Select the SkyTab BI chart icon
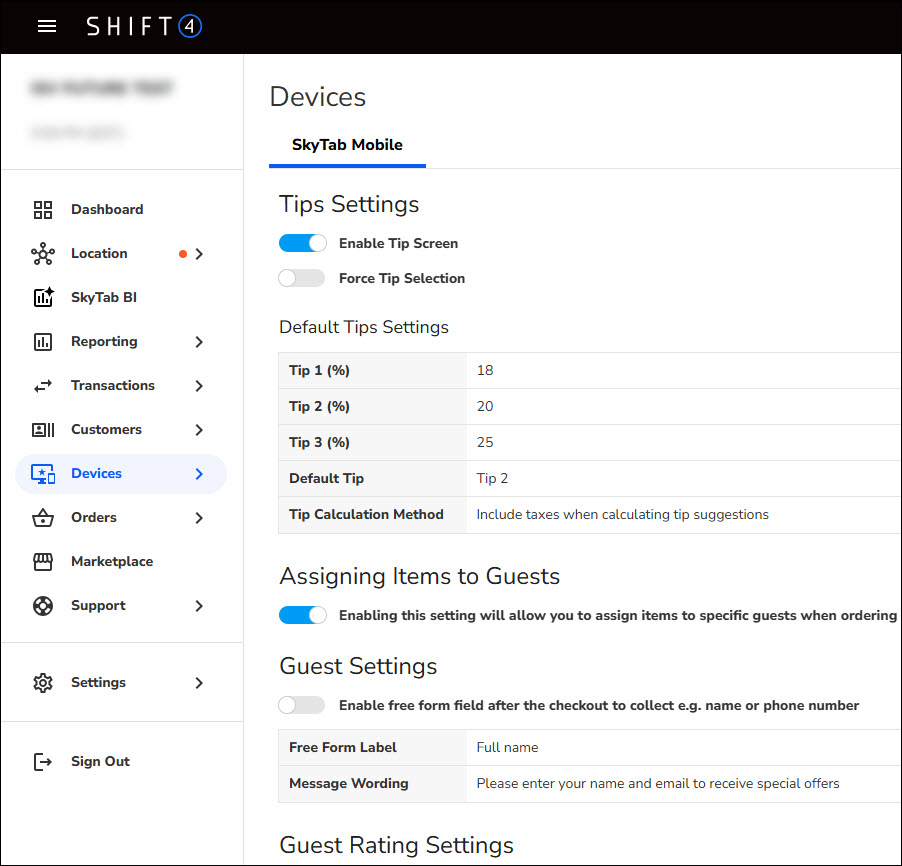902x866 pixels. pyautogui.click(x=43, y=297)
